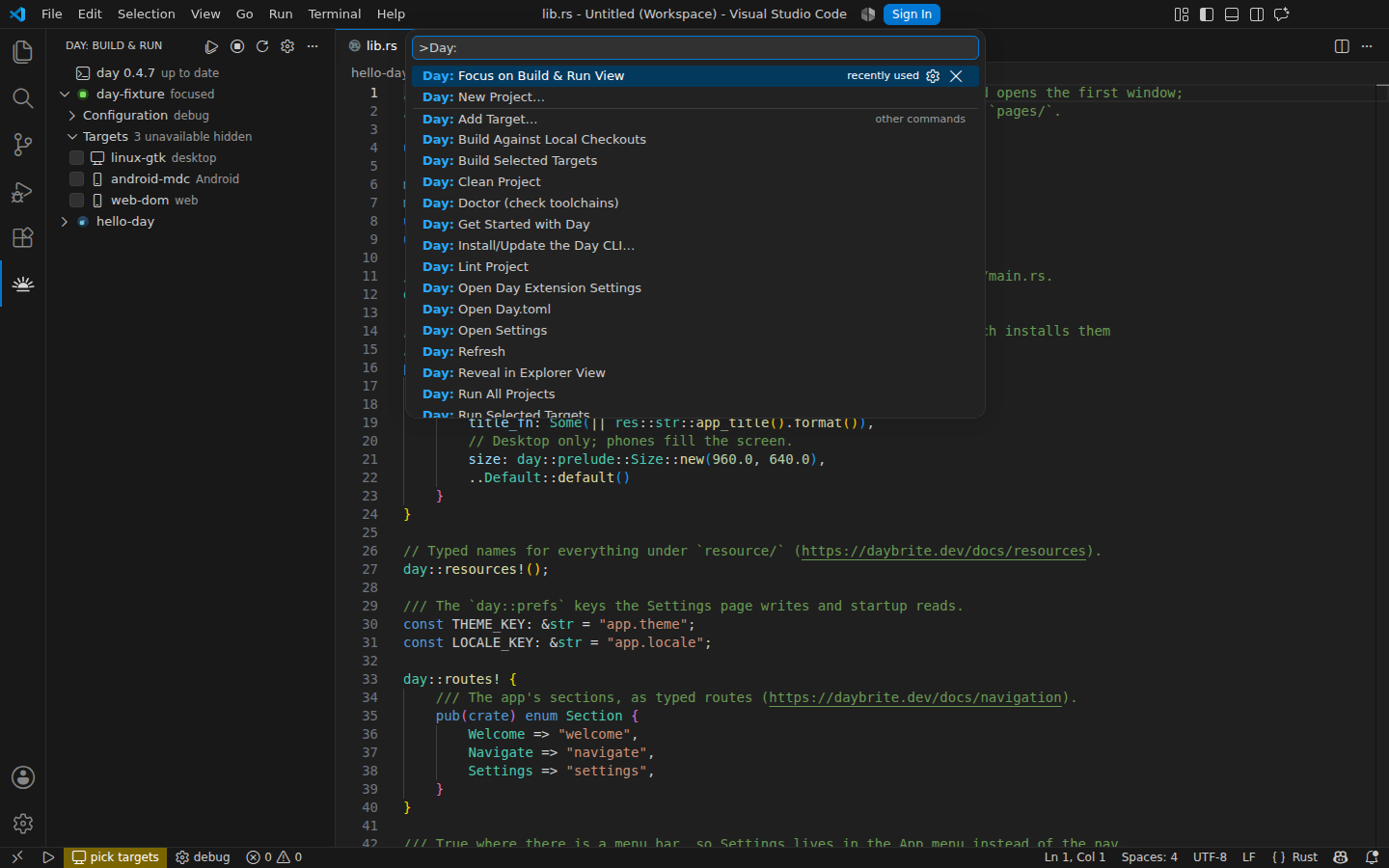Viewport: 1389px width, 868px height.
Task: Click the errors and warnings count
Action: click(274, 857)
